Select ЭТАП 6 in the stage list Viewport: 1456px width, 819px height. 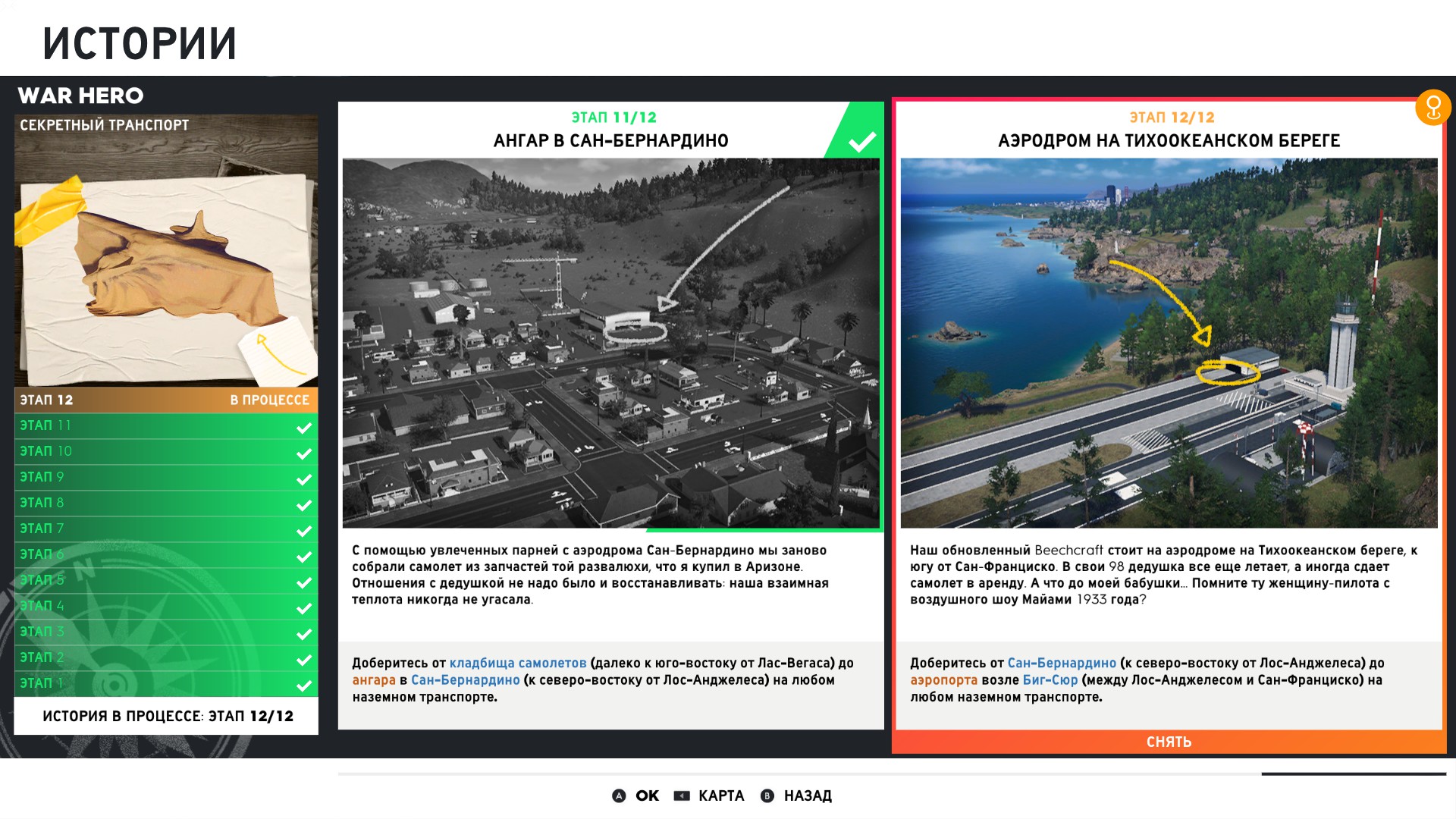click(166, 554)
